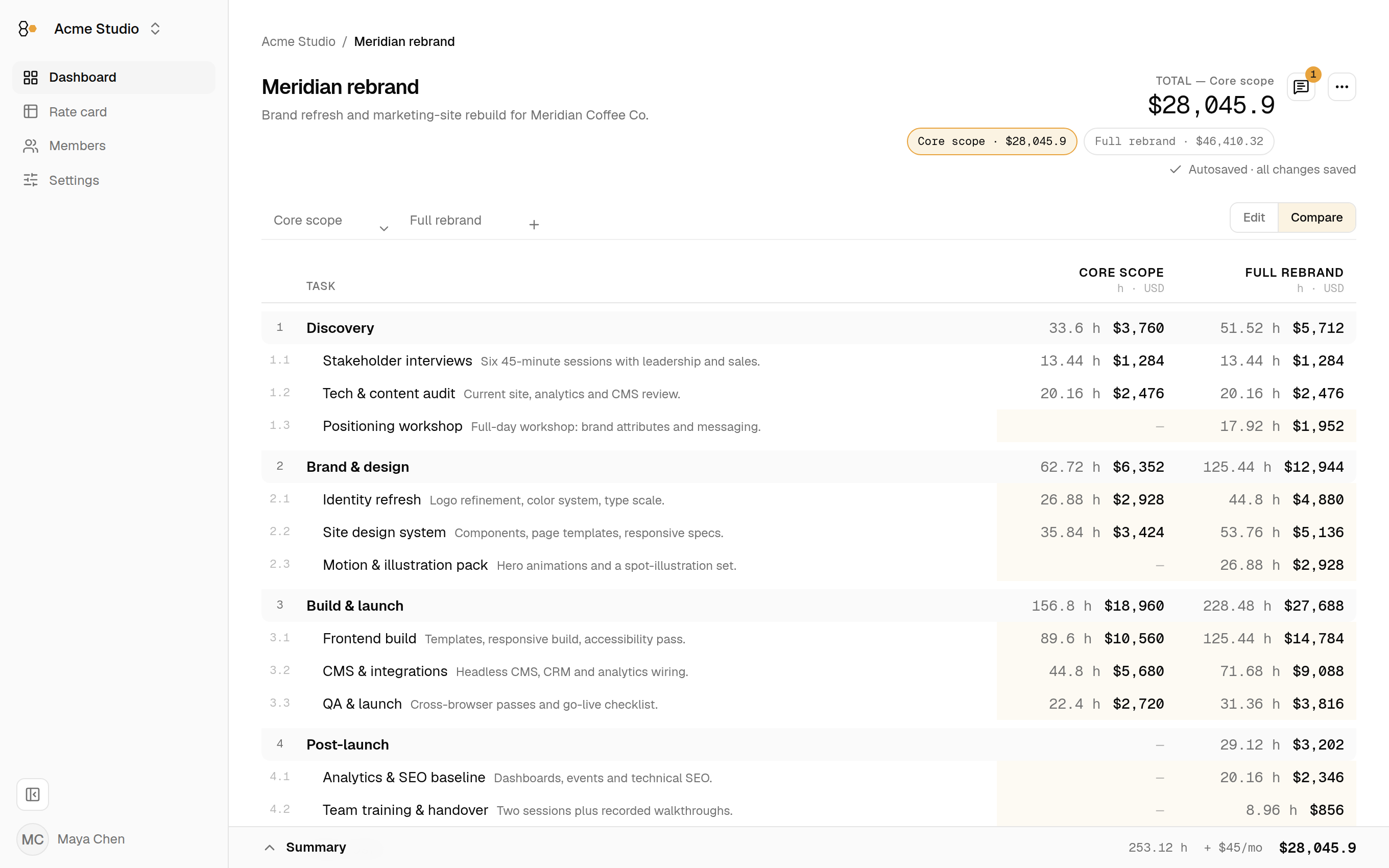
Task: Click the CORE SCOPE column header
Action: point(1121,273)
